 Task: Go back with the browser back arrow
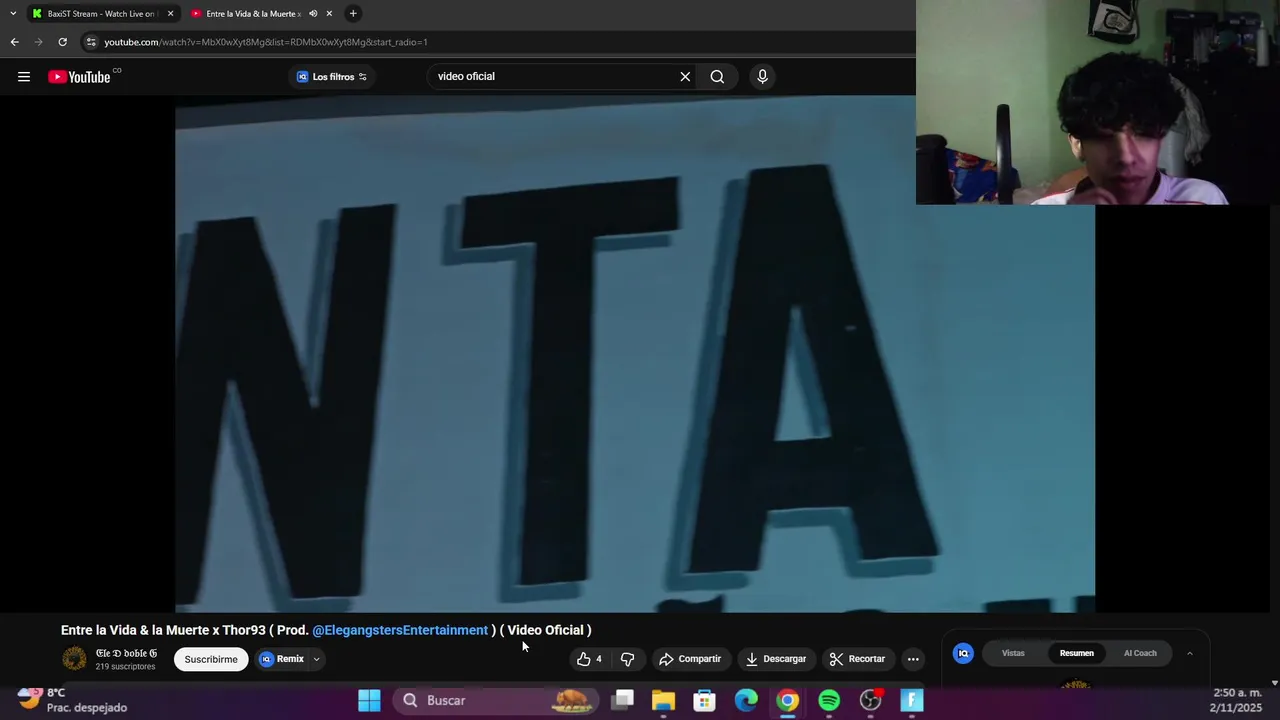(15, 42)
